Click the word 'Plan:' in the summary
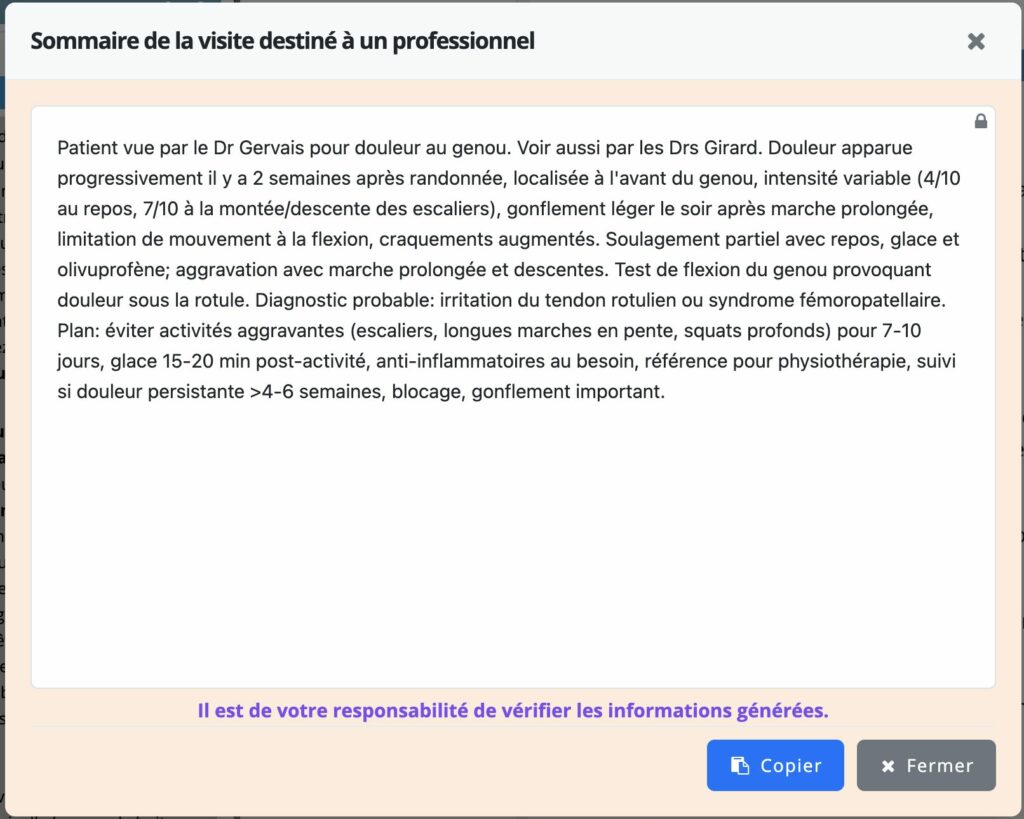 tap(79, 331)
